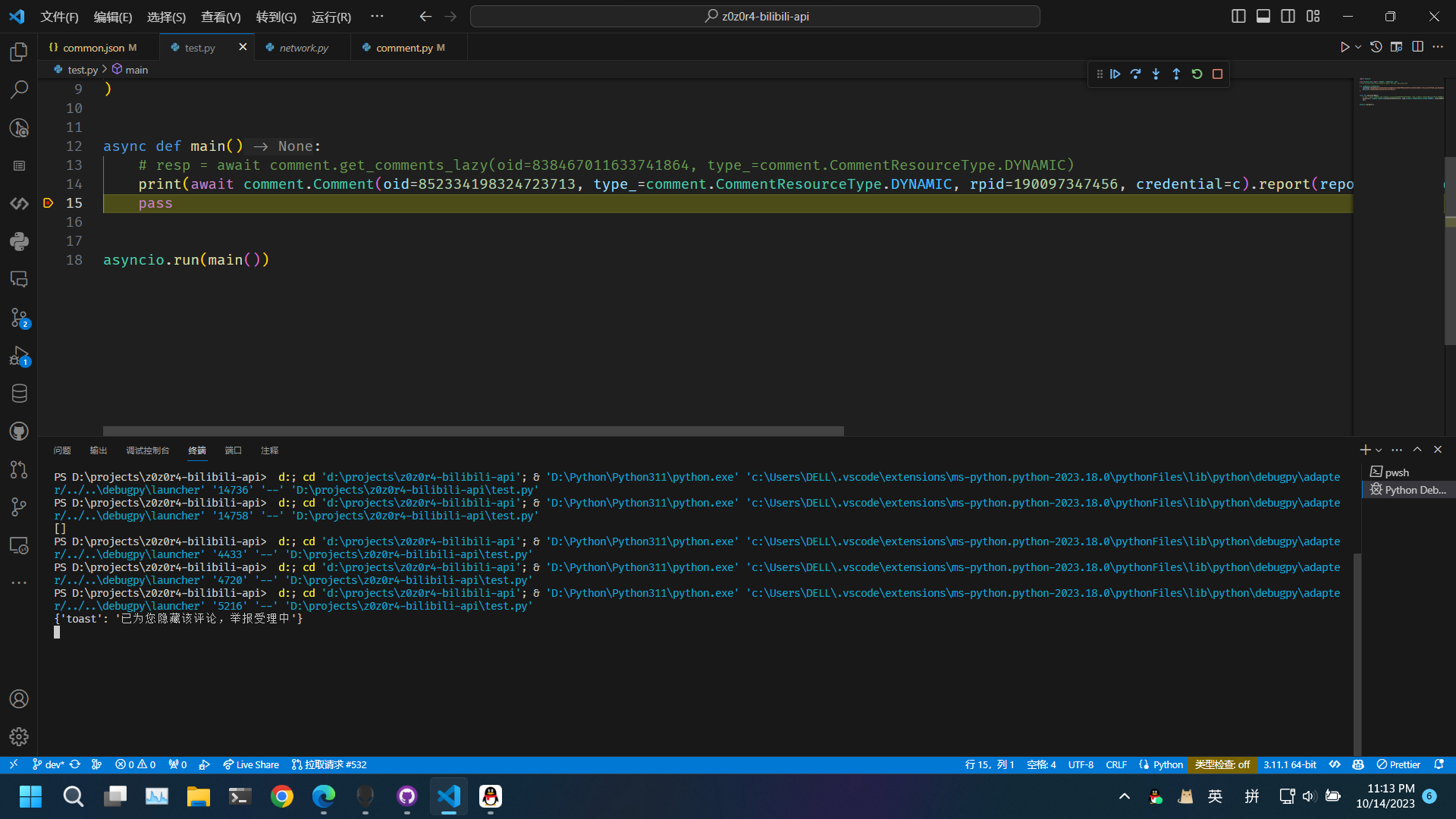Select the Python Debug terminal entry
The image size is (1456, 819).
point(1409,490)
